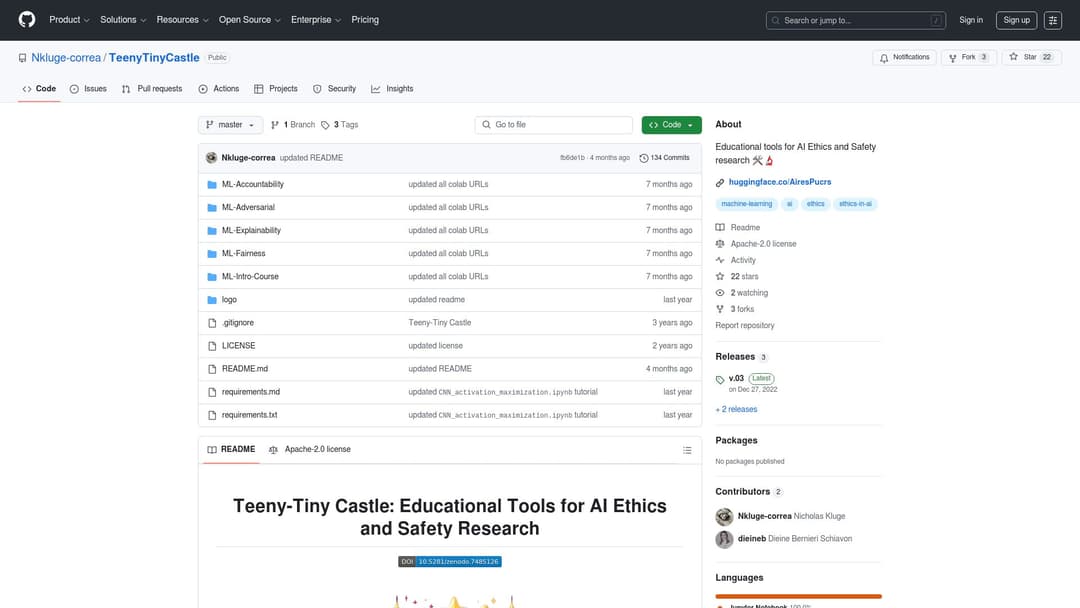Screen dimensions: 1080x608
Task: Click the file icon beside .gitignore
Action: point(212,323)
